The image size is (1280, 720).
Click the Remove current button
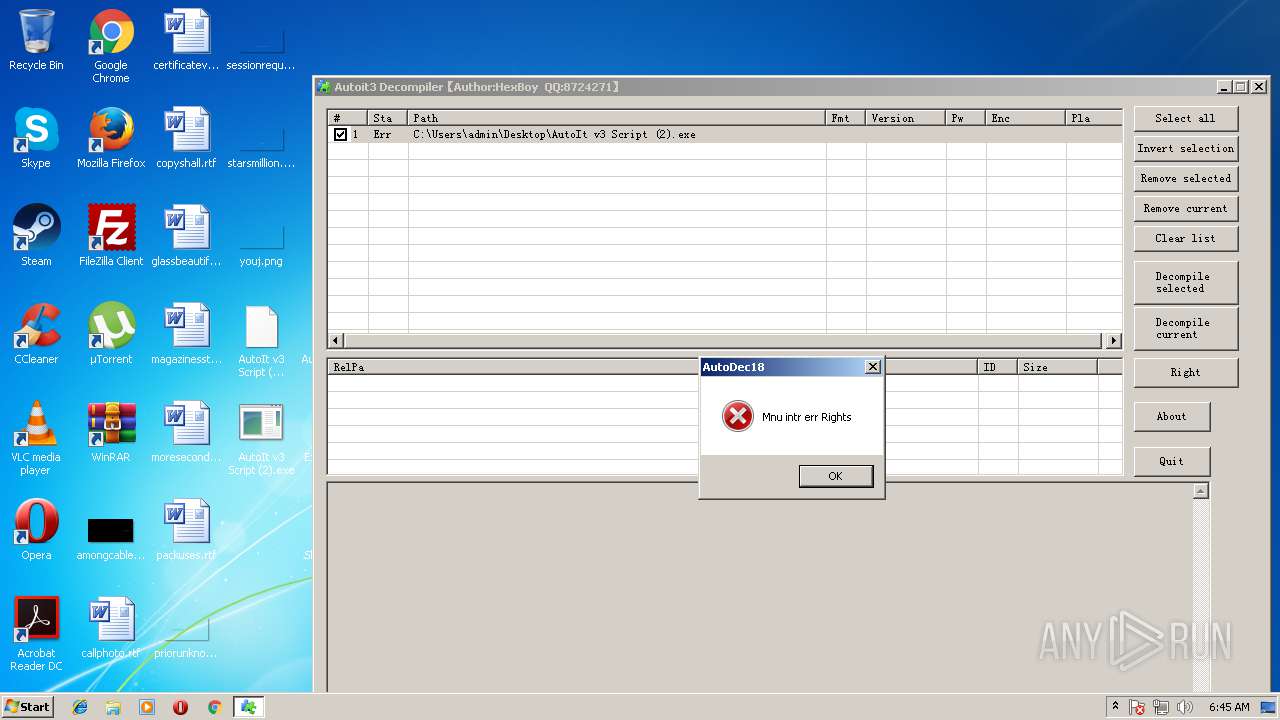[x=1185, y=208]
